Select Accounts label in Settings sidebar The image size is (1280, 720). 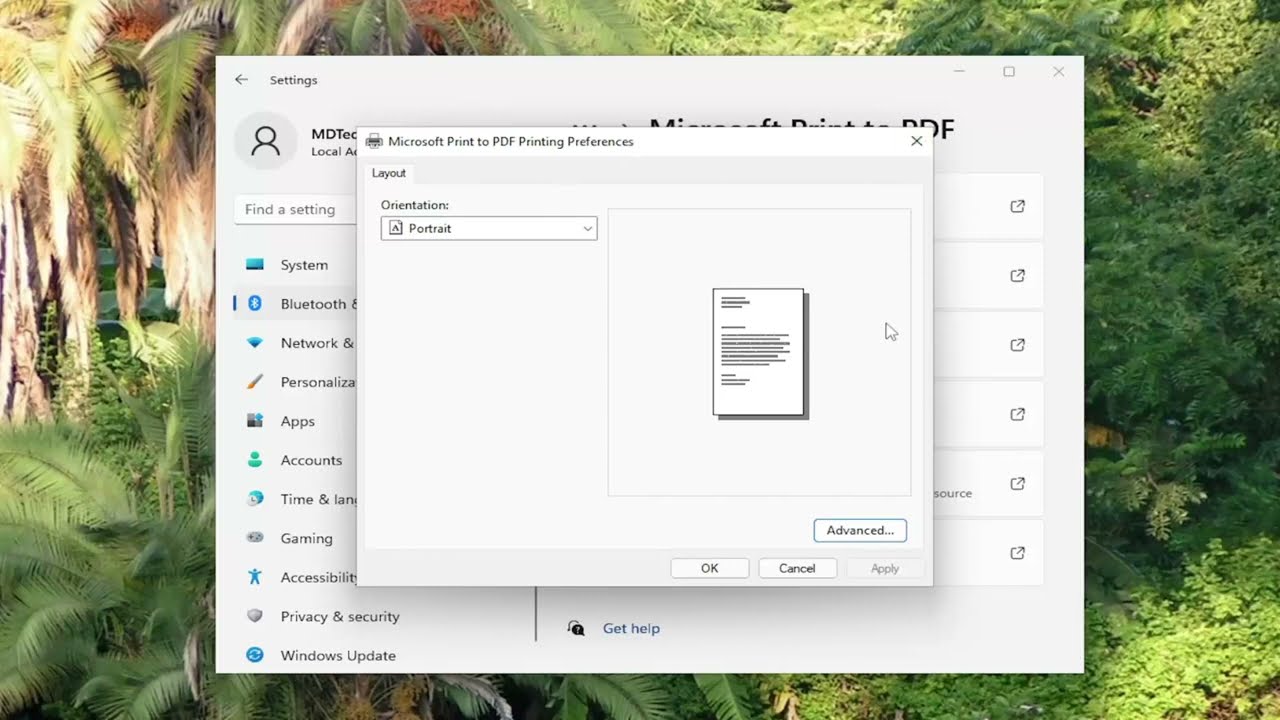click(x=311, y=460)
